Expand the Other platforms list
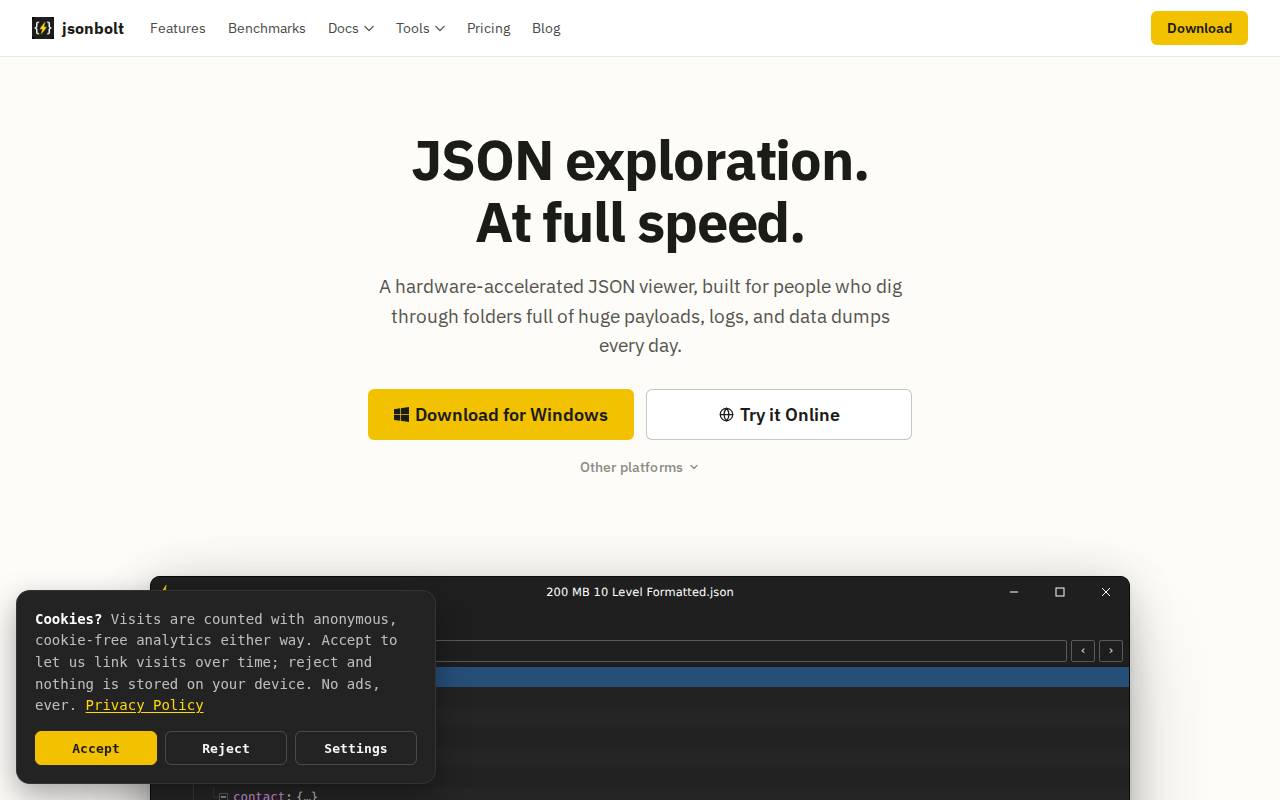The height and width of the screenshot is (800, 1280). click(639, 467)
